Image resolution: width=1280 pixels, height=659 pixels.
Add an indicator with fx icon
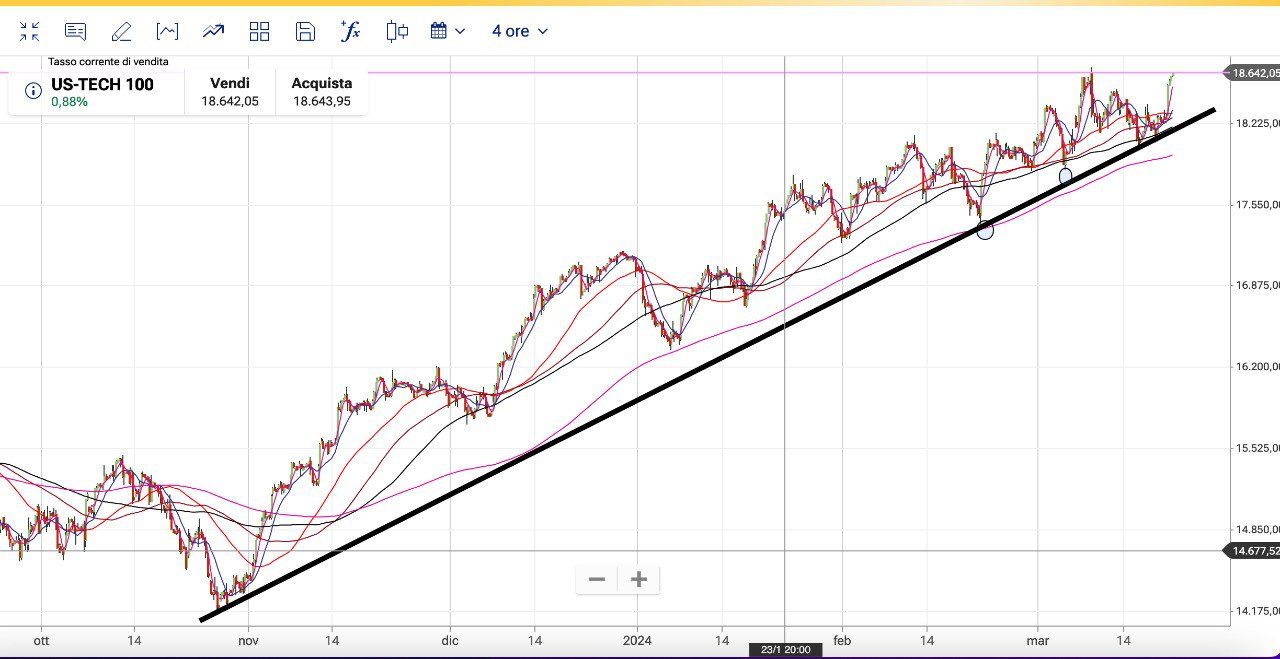tap(350, 31)
